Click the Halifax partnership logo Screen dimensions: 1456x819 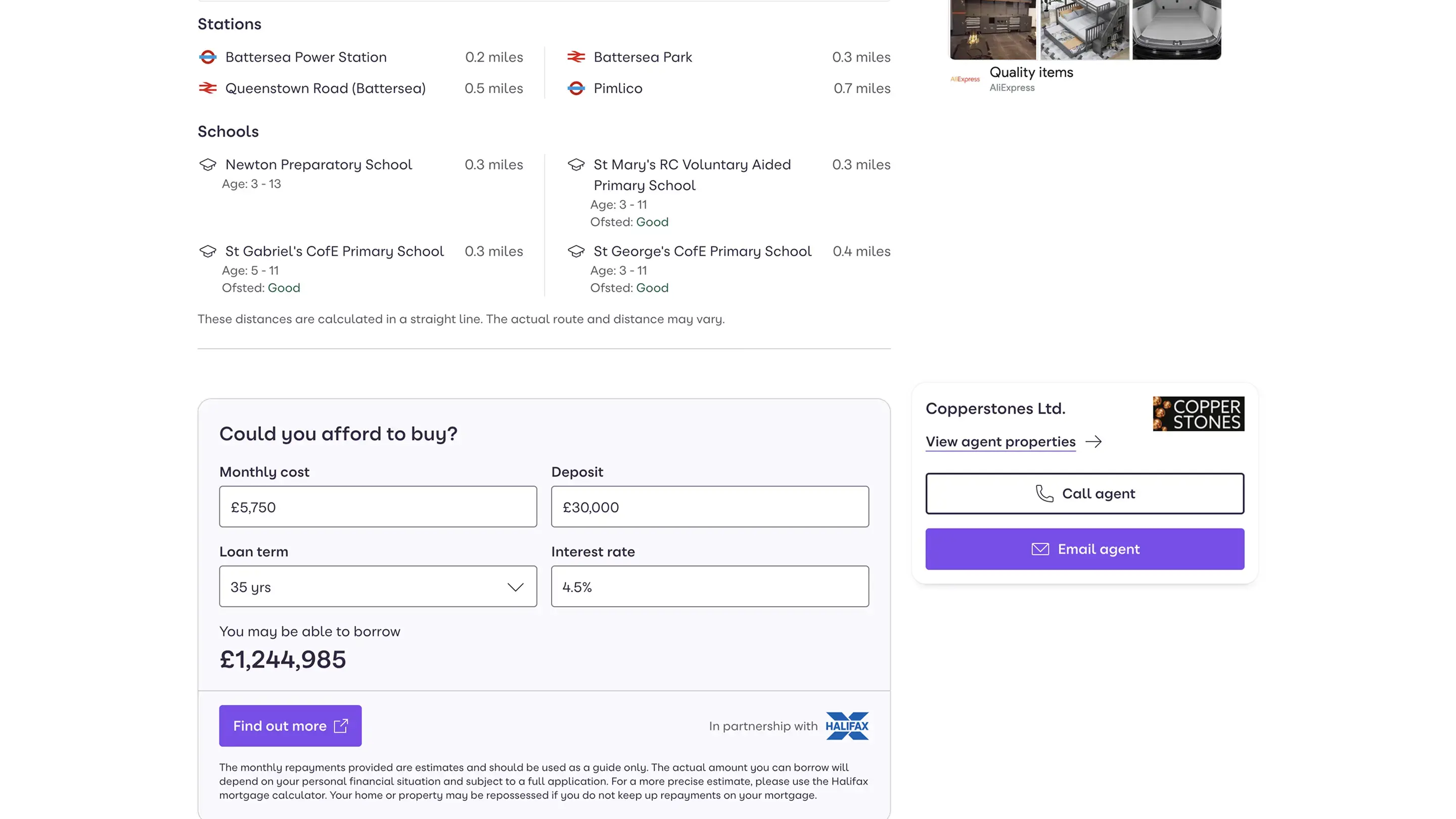pos(847,726)
